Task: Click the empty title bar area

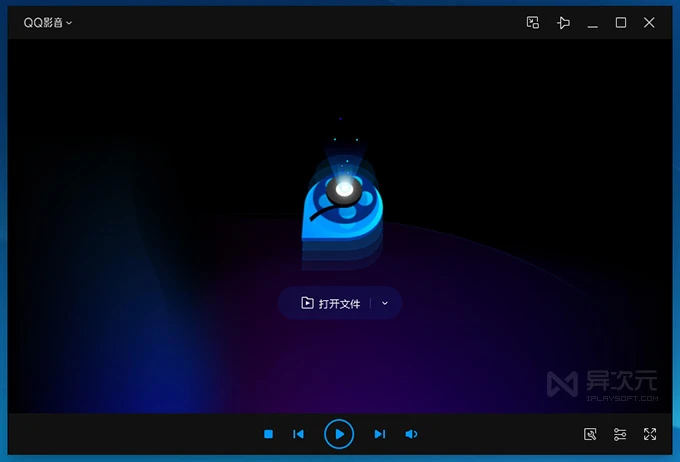Action: point(300,22)
